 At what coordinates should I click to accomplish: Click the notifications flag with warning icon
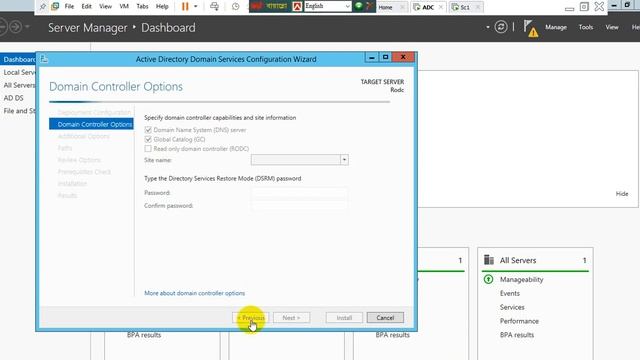pyautogui.click(x=530, y=28)
